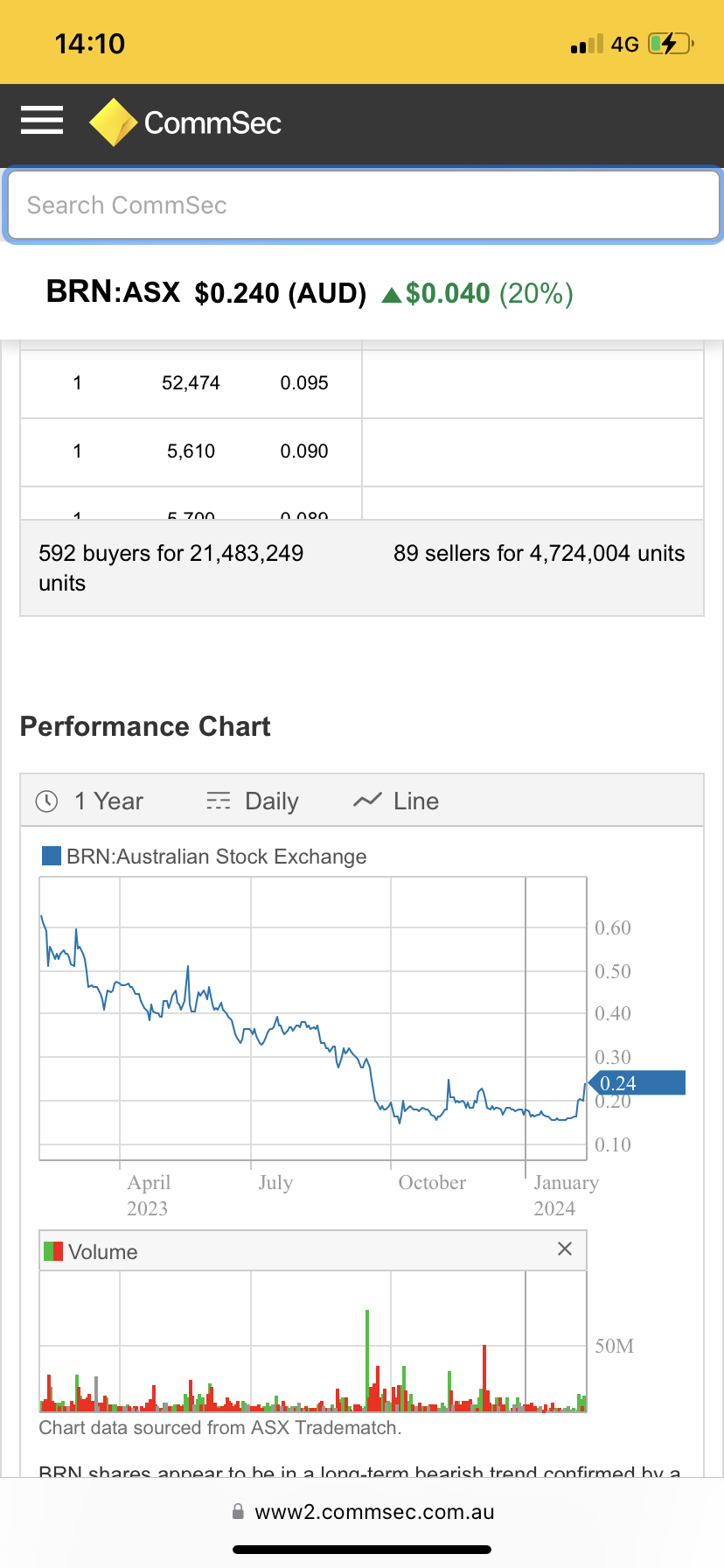Open the hamburger navigation menu
Image resolution: width=724 pixels, height=1568 pixels.
pos(42,121)
